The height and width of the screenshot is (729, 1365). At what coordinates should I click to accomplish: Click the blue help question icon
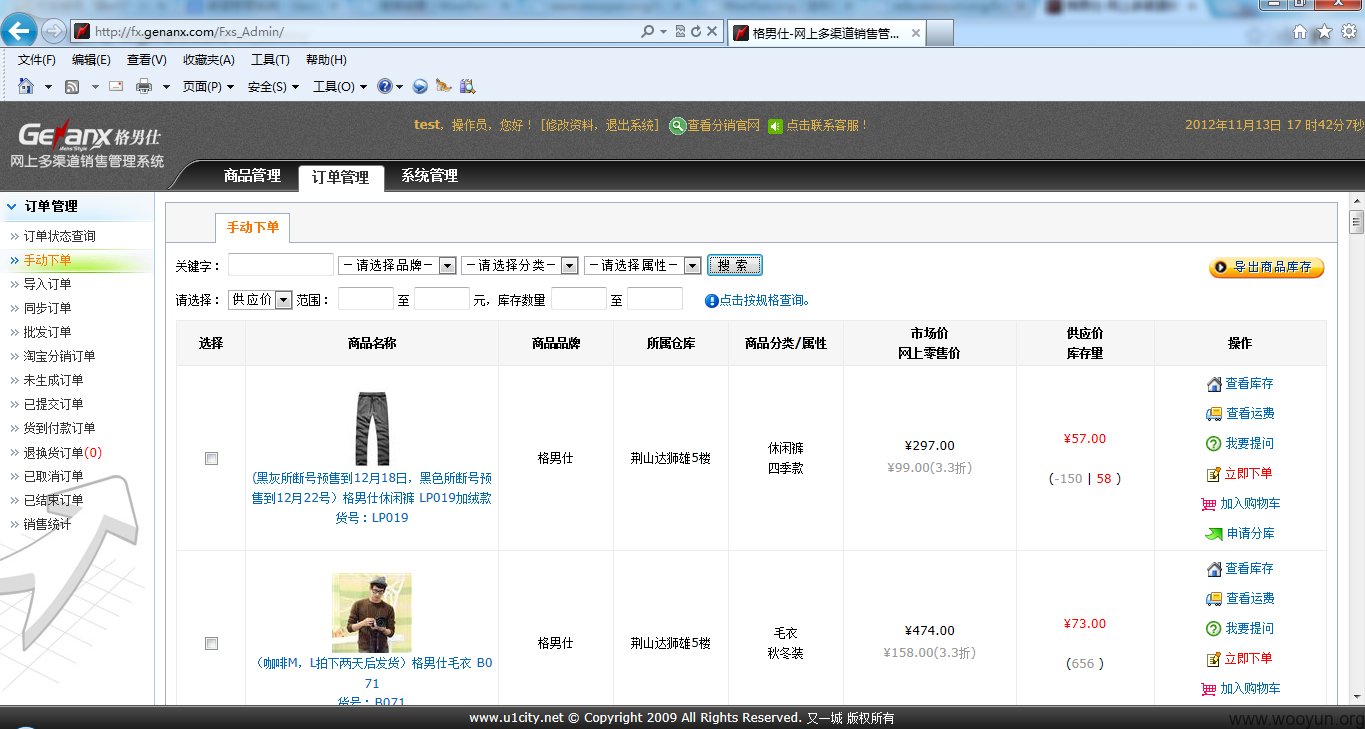click(384, 87)
